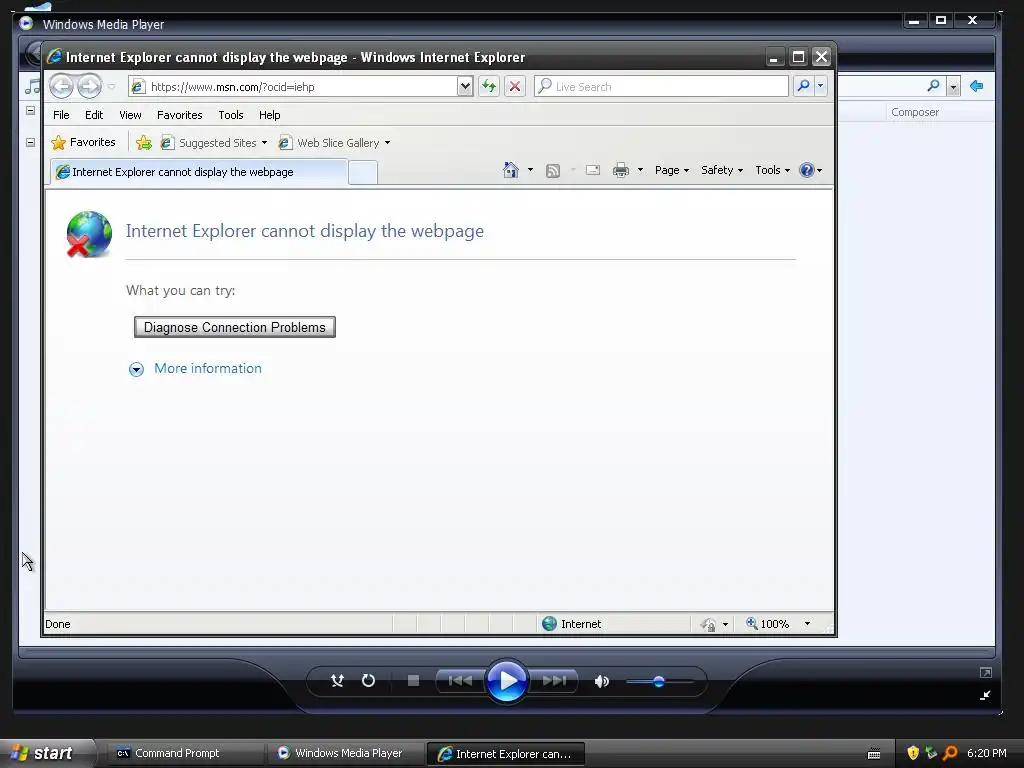Open the recent pages dropdown beside Forward
This screenshot has height=768, width=1024.
pos(112,87)
